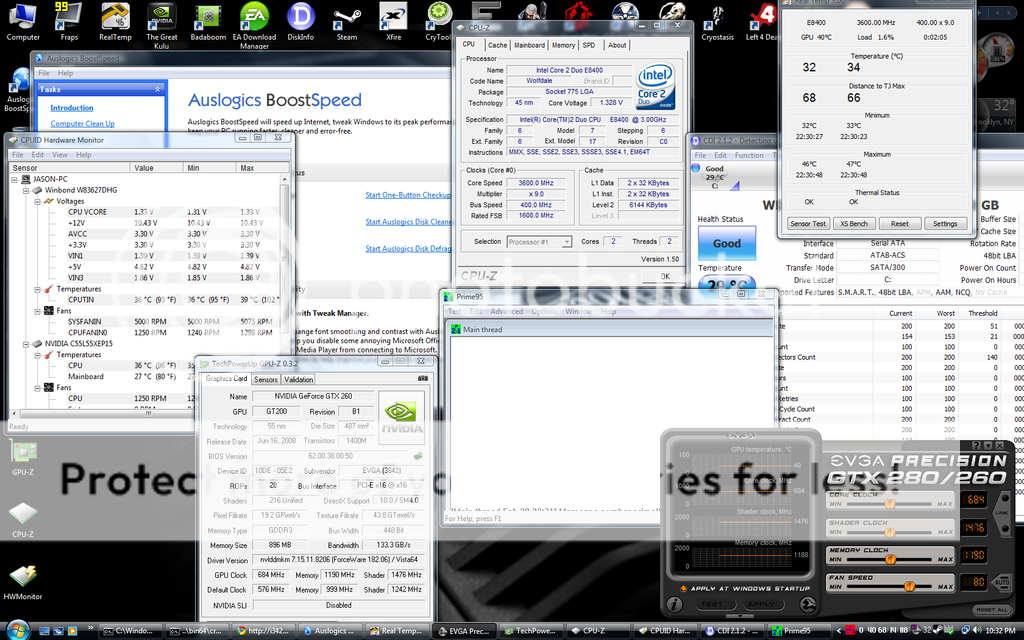This screenshot has height=640, width=1024.
Task: Click the Fan Speed slider handle
Action: (x=910, y=586)
